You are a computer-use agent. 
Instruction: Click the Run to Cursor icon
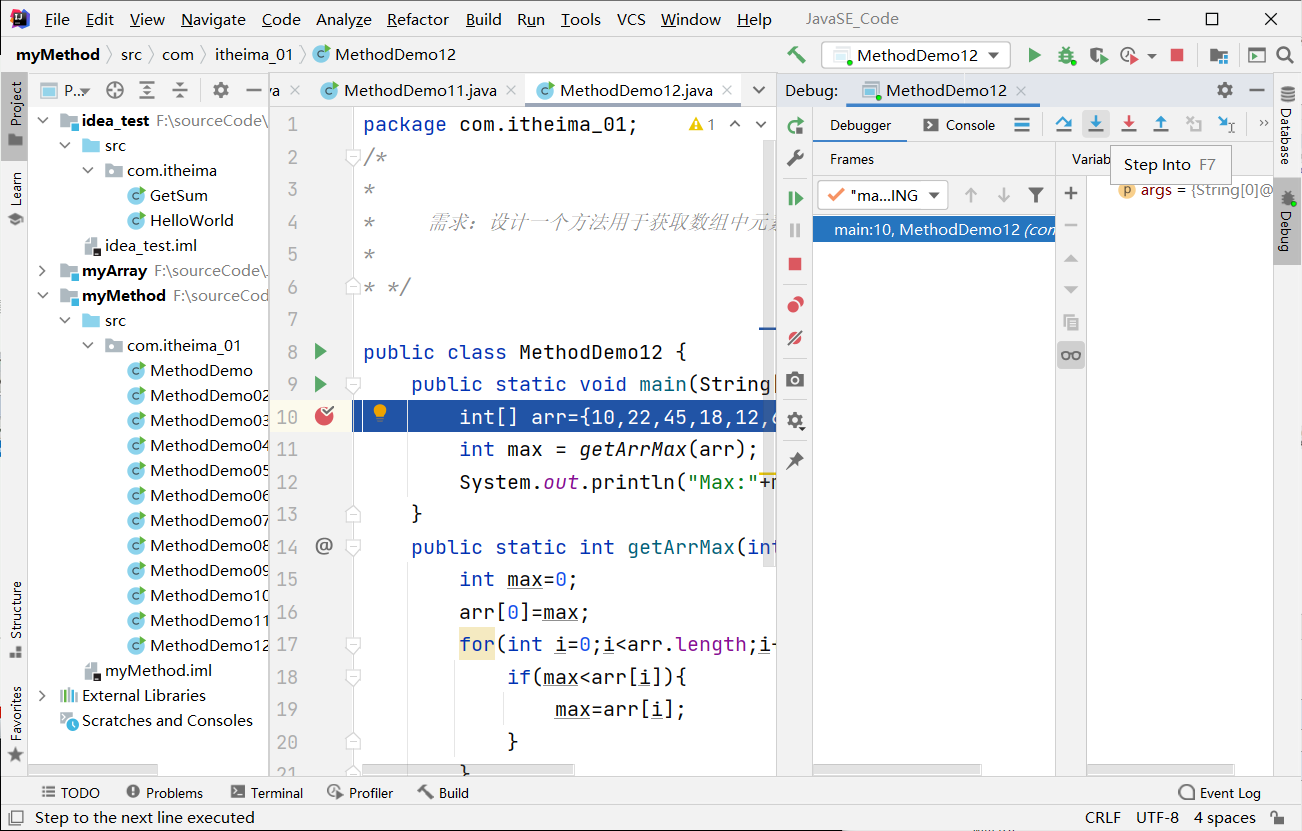[1226, 124]
